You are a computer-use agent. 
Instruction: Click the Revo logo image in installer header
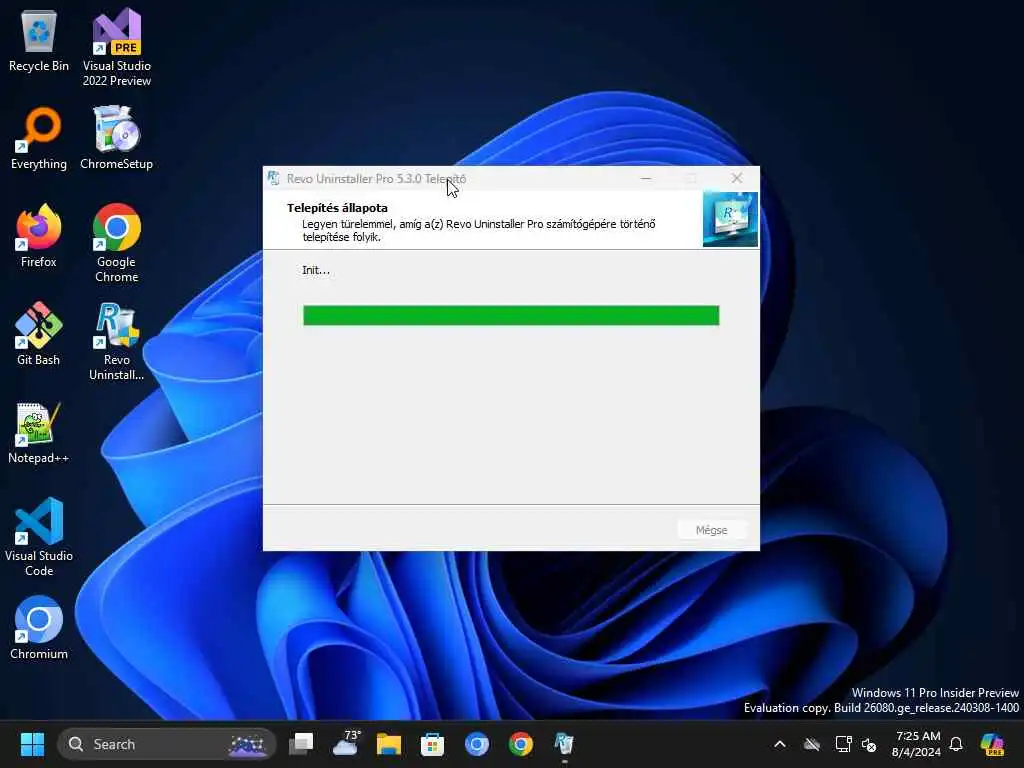730,219
